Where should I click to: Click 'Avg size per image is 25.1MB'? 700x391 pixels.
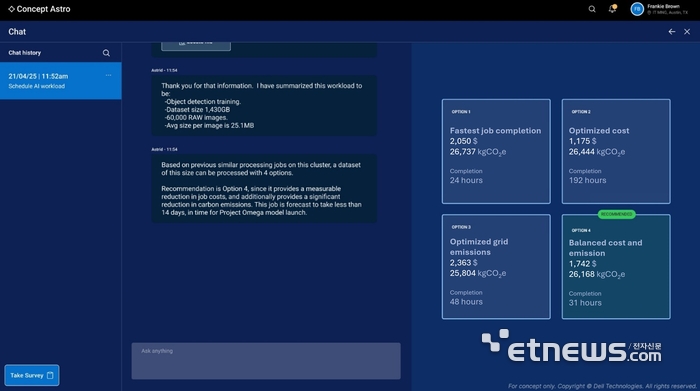[209, 126]
